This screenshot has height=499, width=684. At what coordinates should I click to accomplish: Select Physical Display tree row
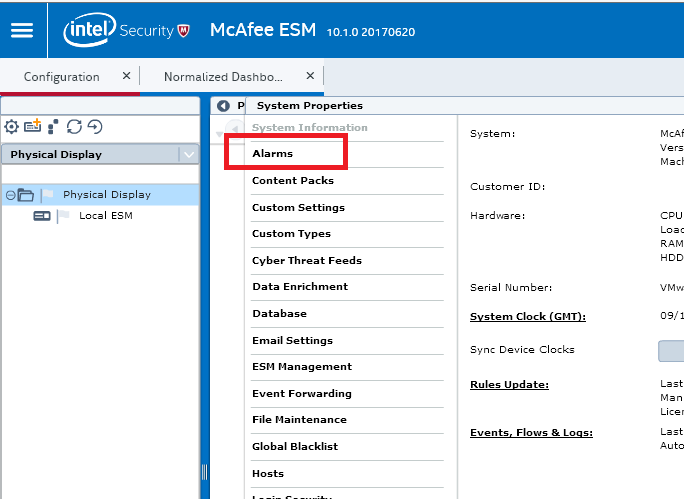point(100,195)
